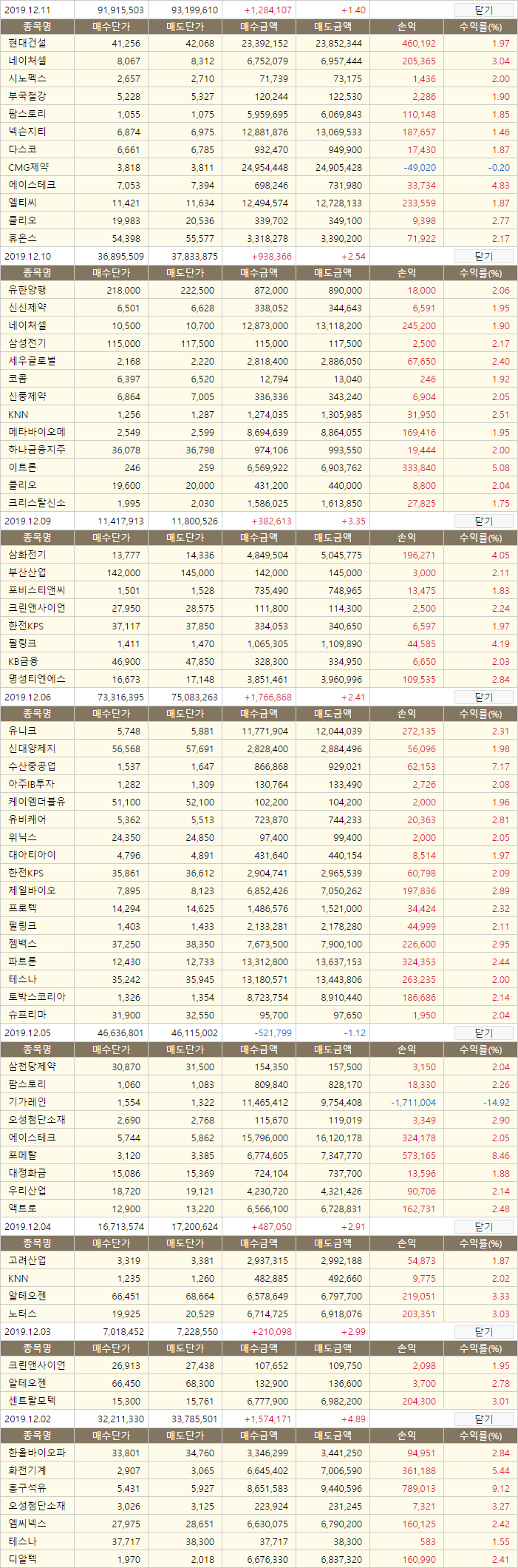Click 닫기 for the 2019.12.02 section
Viewport: 518px width, 1568px height.
pos(483,1419)
